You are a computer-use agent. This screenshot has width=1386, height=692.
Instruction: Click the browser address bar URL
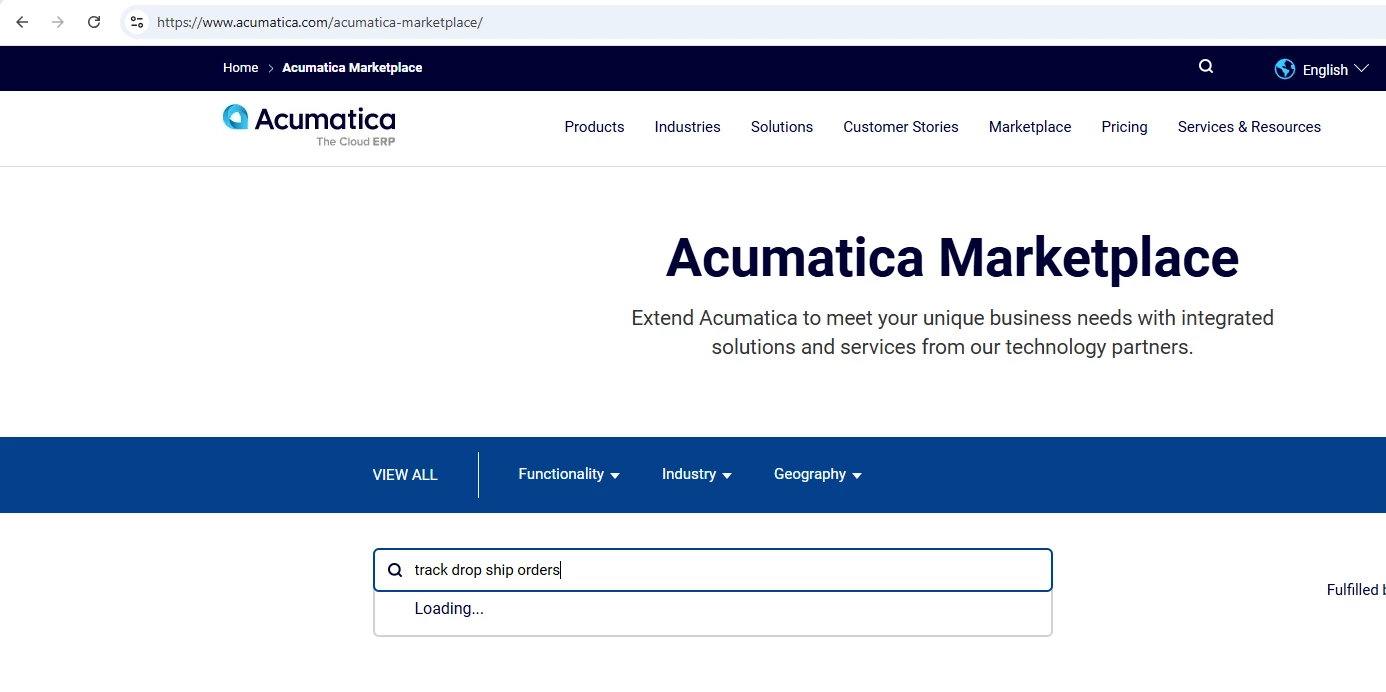[x=320, y=22]
